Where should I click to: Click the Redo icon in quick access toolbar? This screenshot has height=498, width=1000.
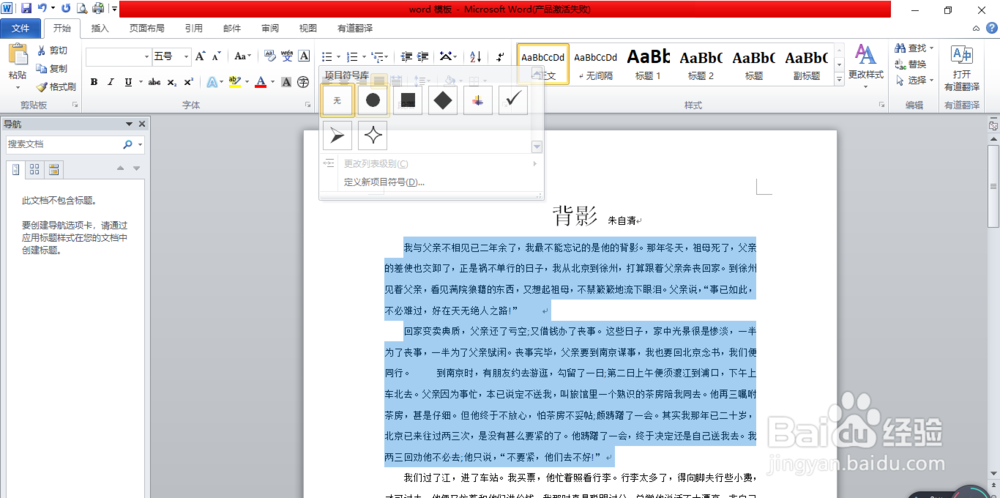point(66,8)
